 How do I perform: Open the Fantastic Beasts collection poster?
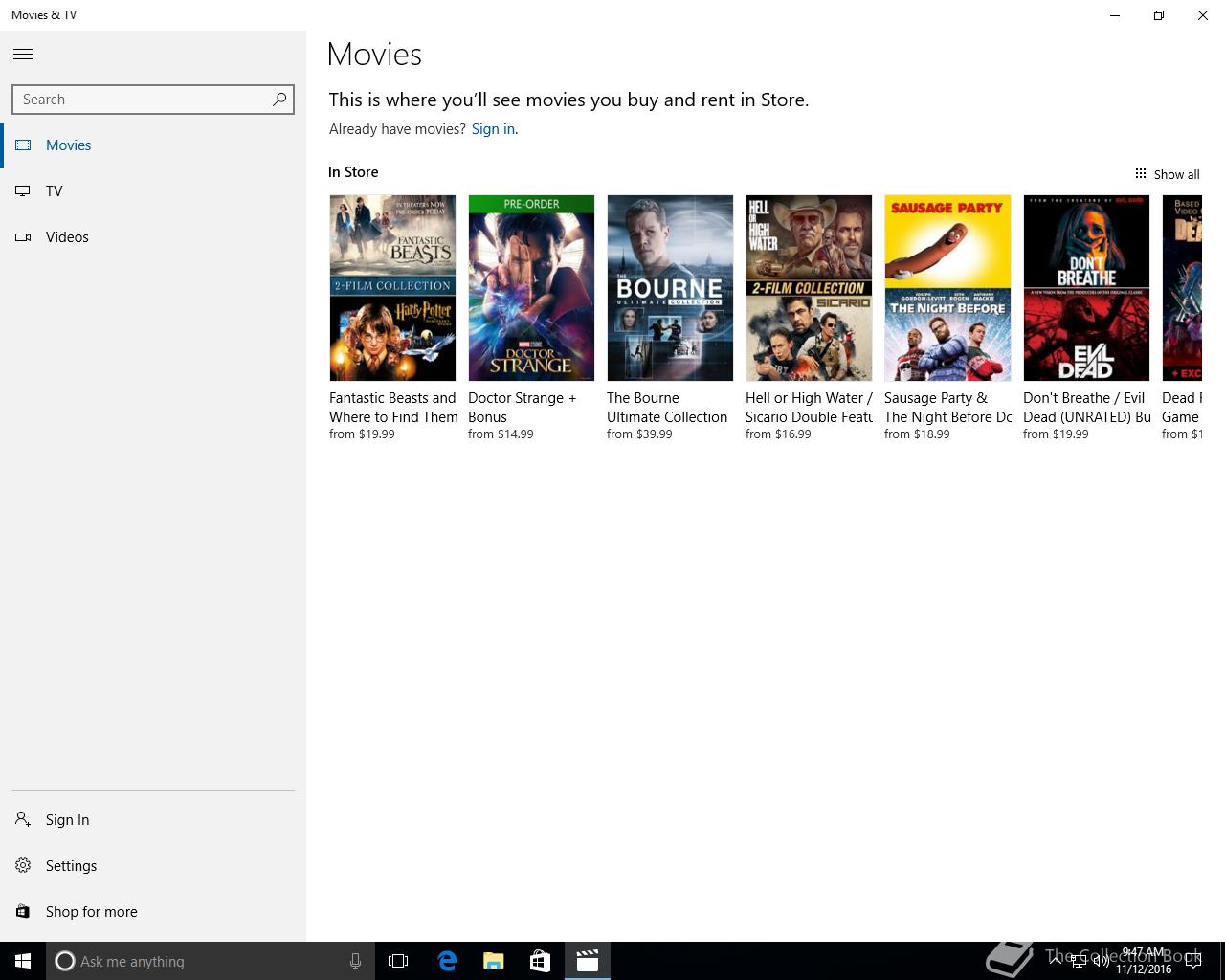[392, 288]
